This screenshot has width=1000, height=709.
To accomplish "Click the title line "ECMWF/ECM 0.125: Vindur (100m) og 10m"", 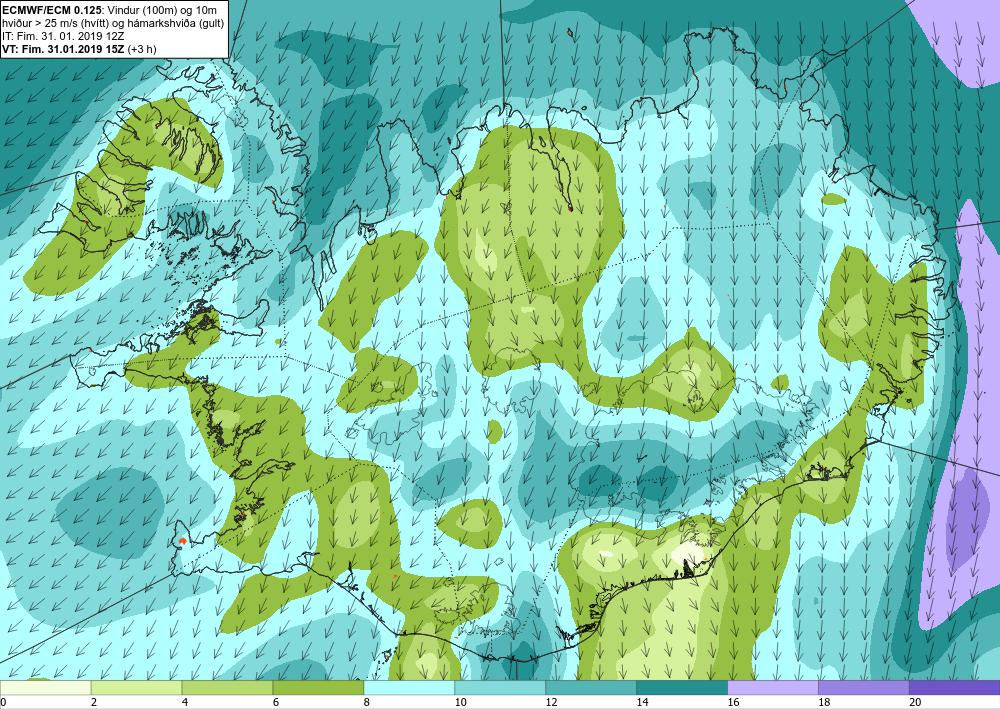I will [x=109, y=10].
